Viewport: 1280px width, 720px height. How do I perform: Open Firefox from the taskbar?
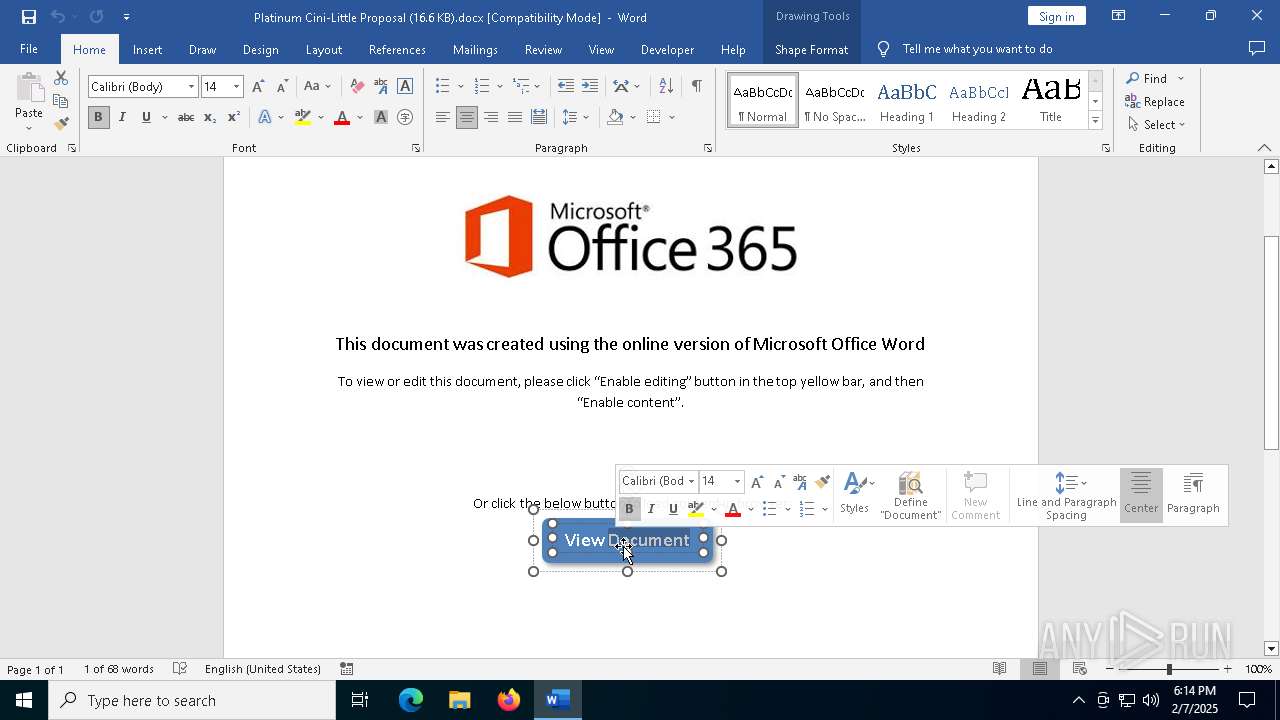click(509, 701)
